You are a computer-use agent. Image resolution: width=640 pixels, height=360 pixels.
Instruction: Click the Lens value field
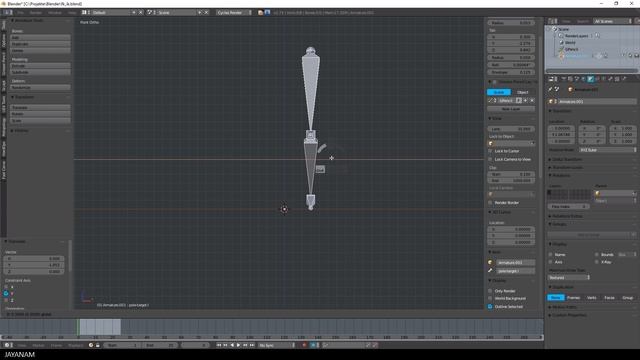click(511, 129)
